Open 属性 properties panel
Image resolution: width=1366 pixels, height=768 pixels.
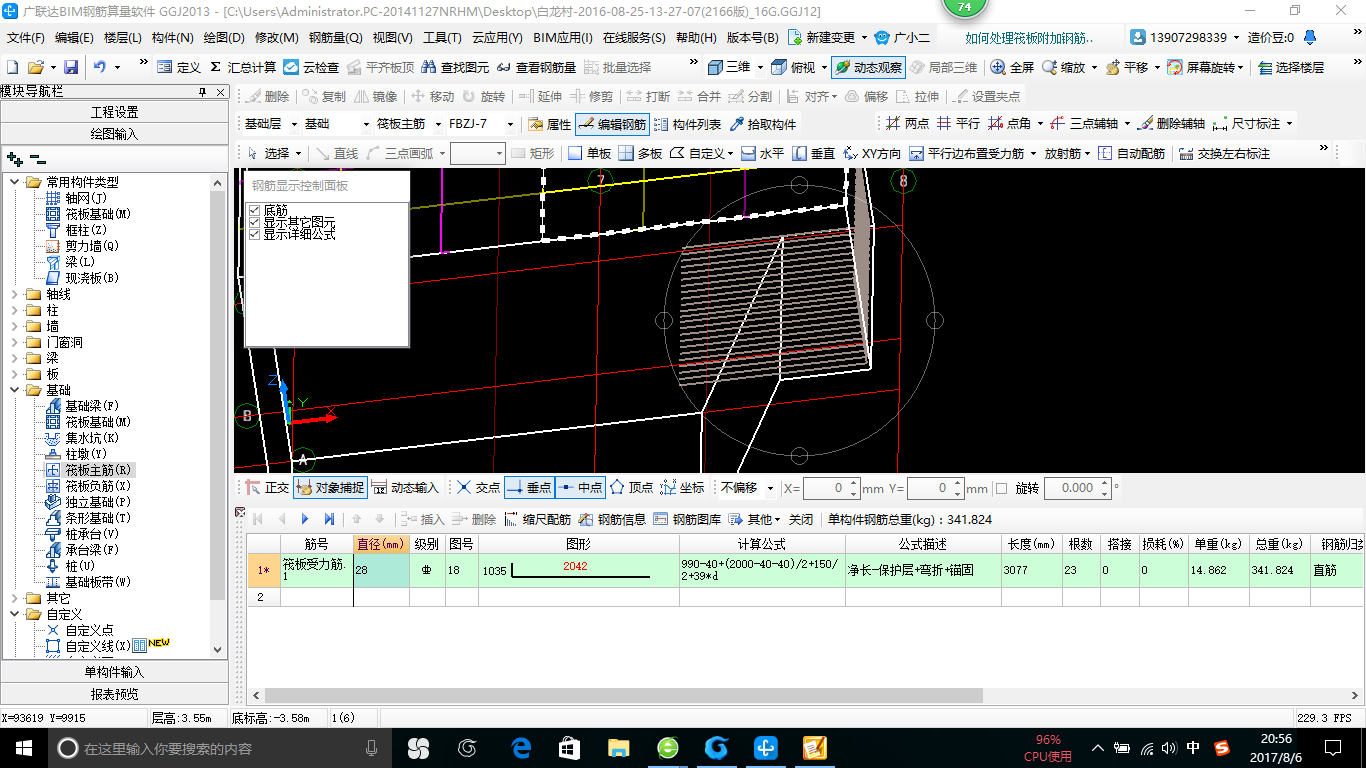pyautogui.click(x=549, y=124)
